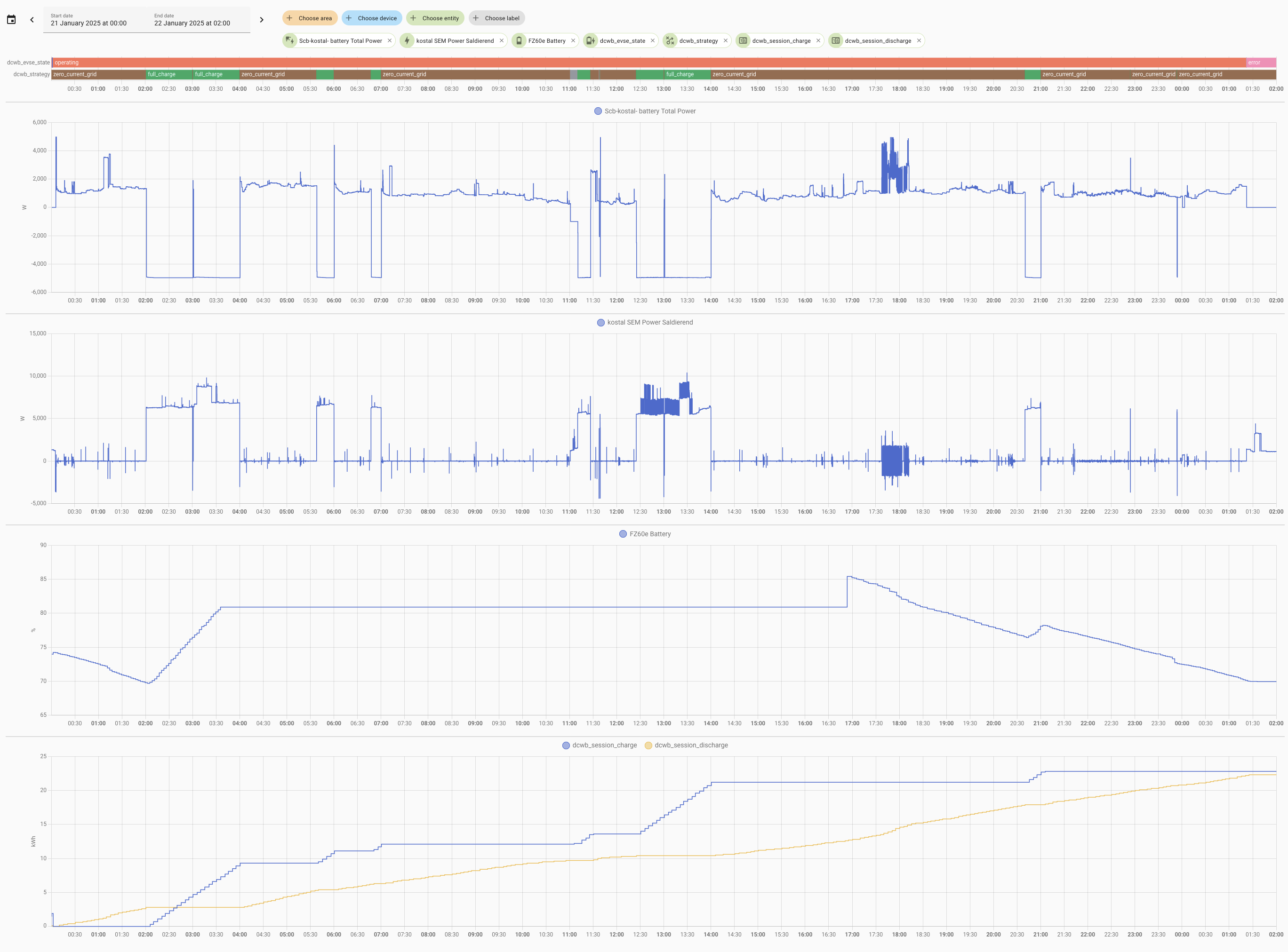Screen dimensions: 1288x952
Task: Go to next time period arrow
Action: coord(261,20)
